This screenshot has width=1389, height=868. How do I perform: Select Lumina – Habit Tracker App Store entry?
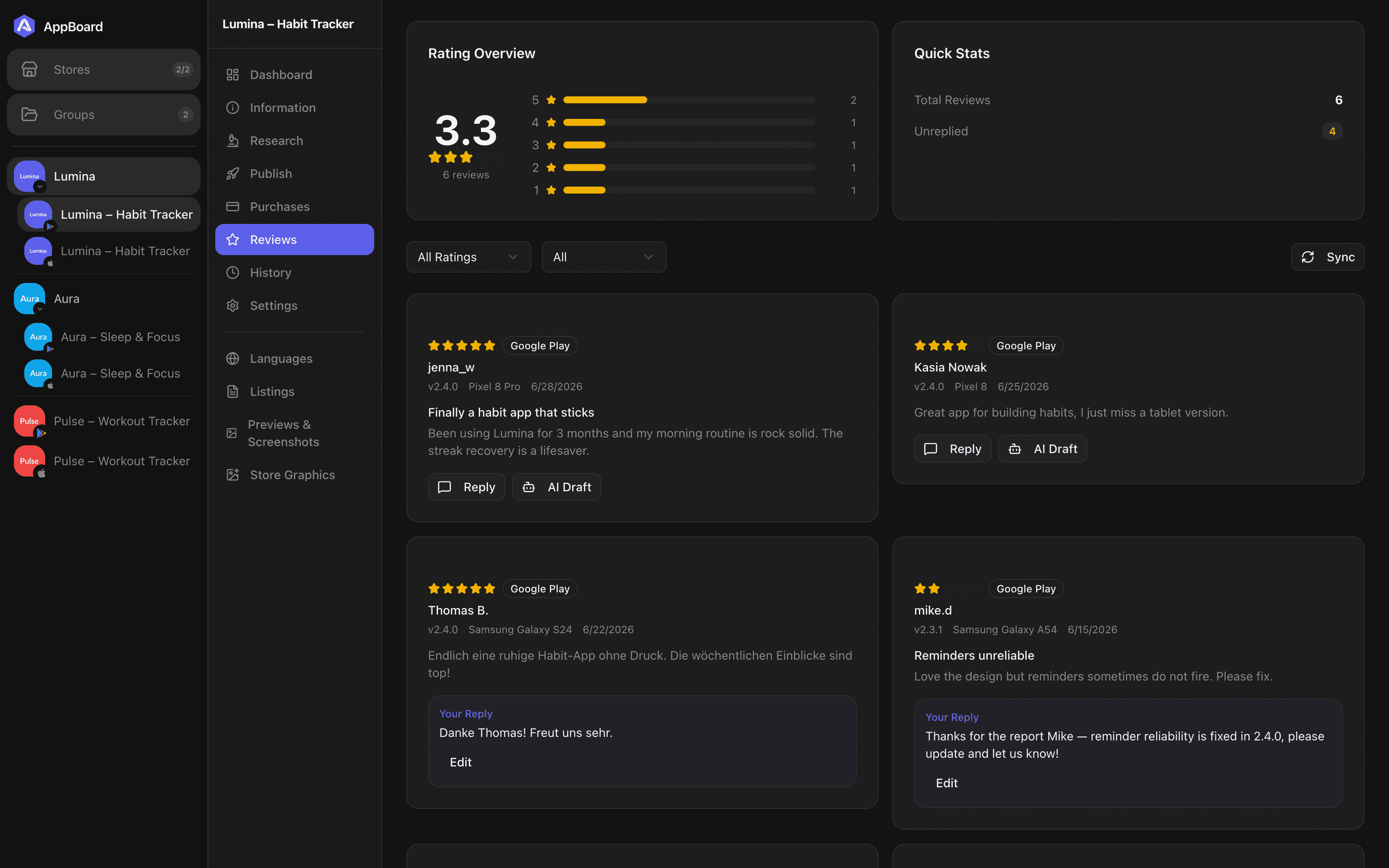pyautogui.click(x=109, y=251)
